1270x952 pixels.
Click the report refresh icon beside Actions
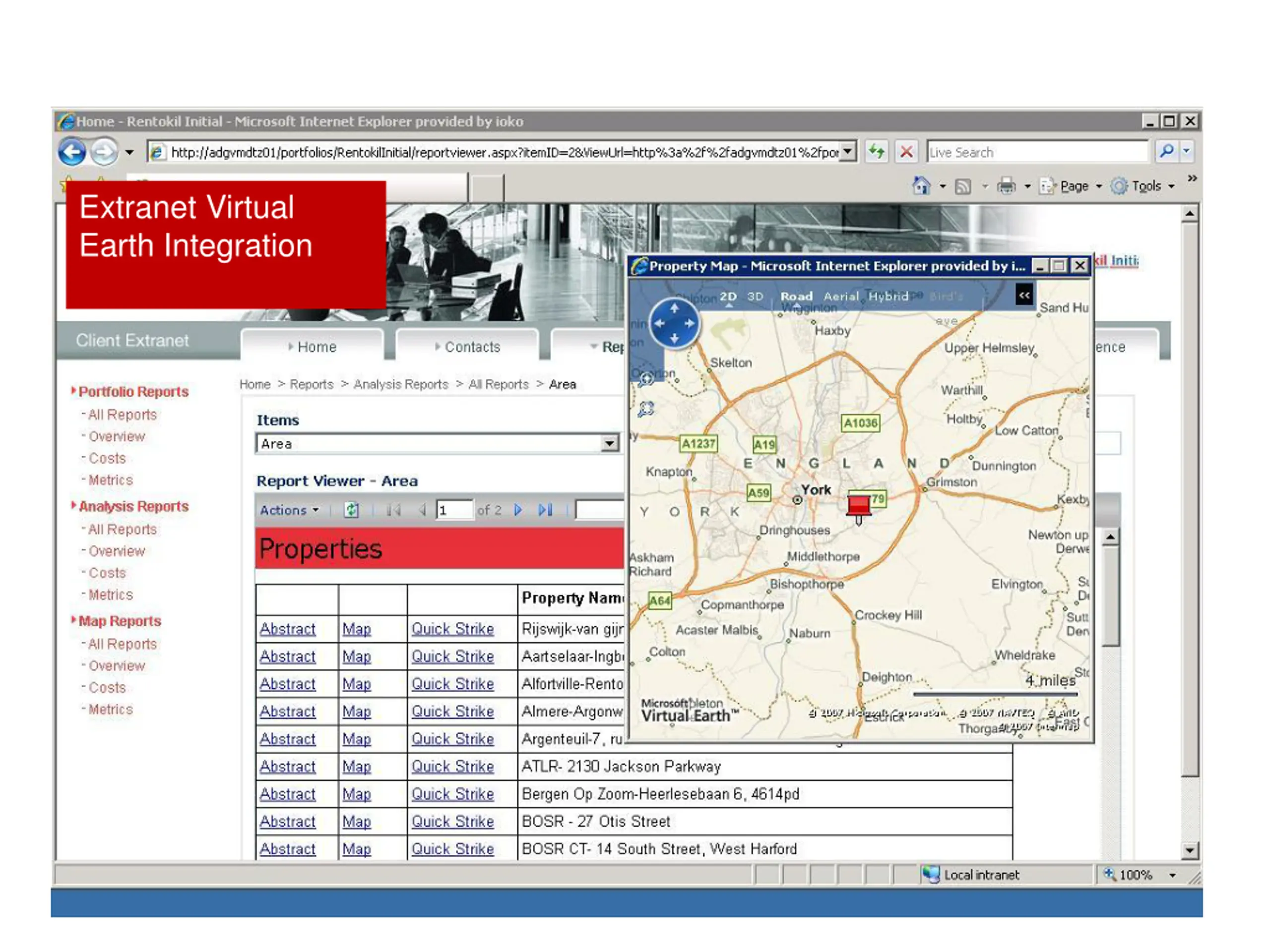tap(351, 510)
